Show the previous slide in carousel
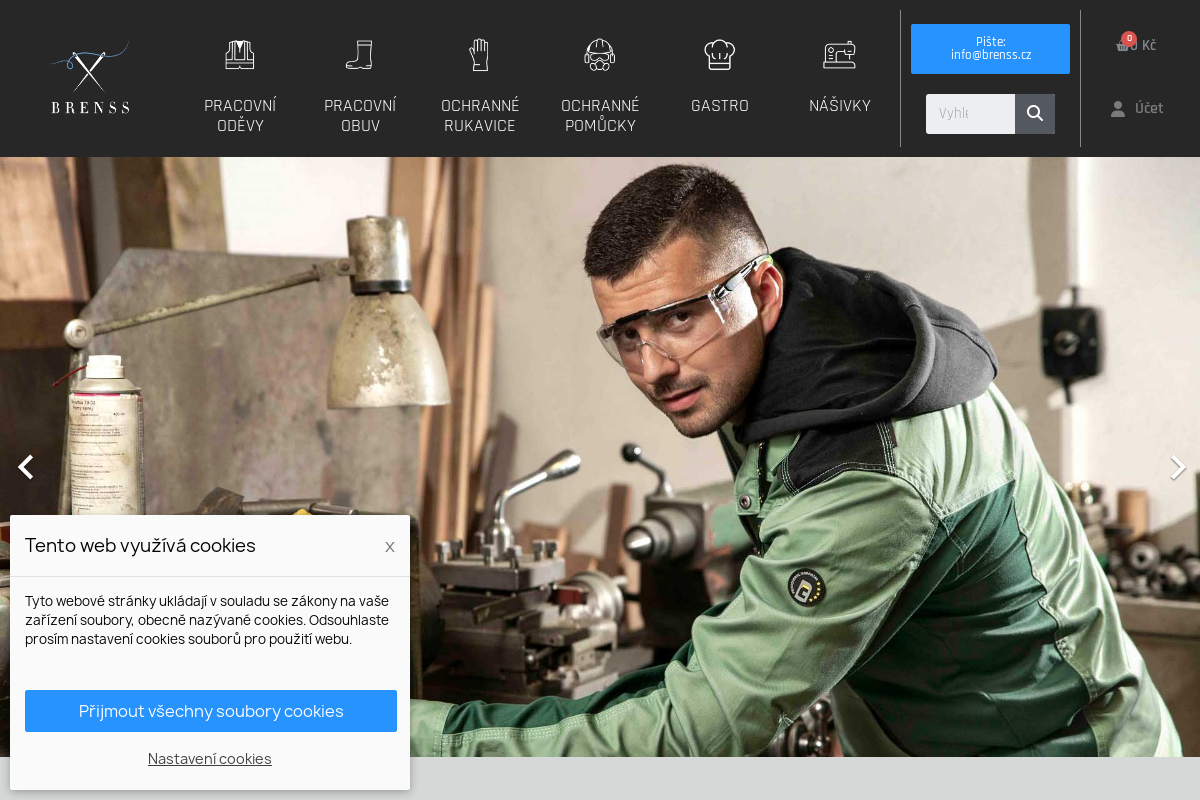This screenshot has height=800, width=1200. click(26, 467)
